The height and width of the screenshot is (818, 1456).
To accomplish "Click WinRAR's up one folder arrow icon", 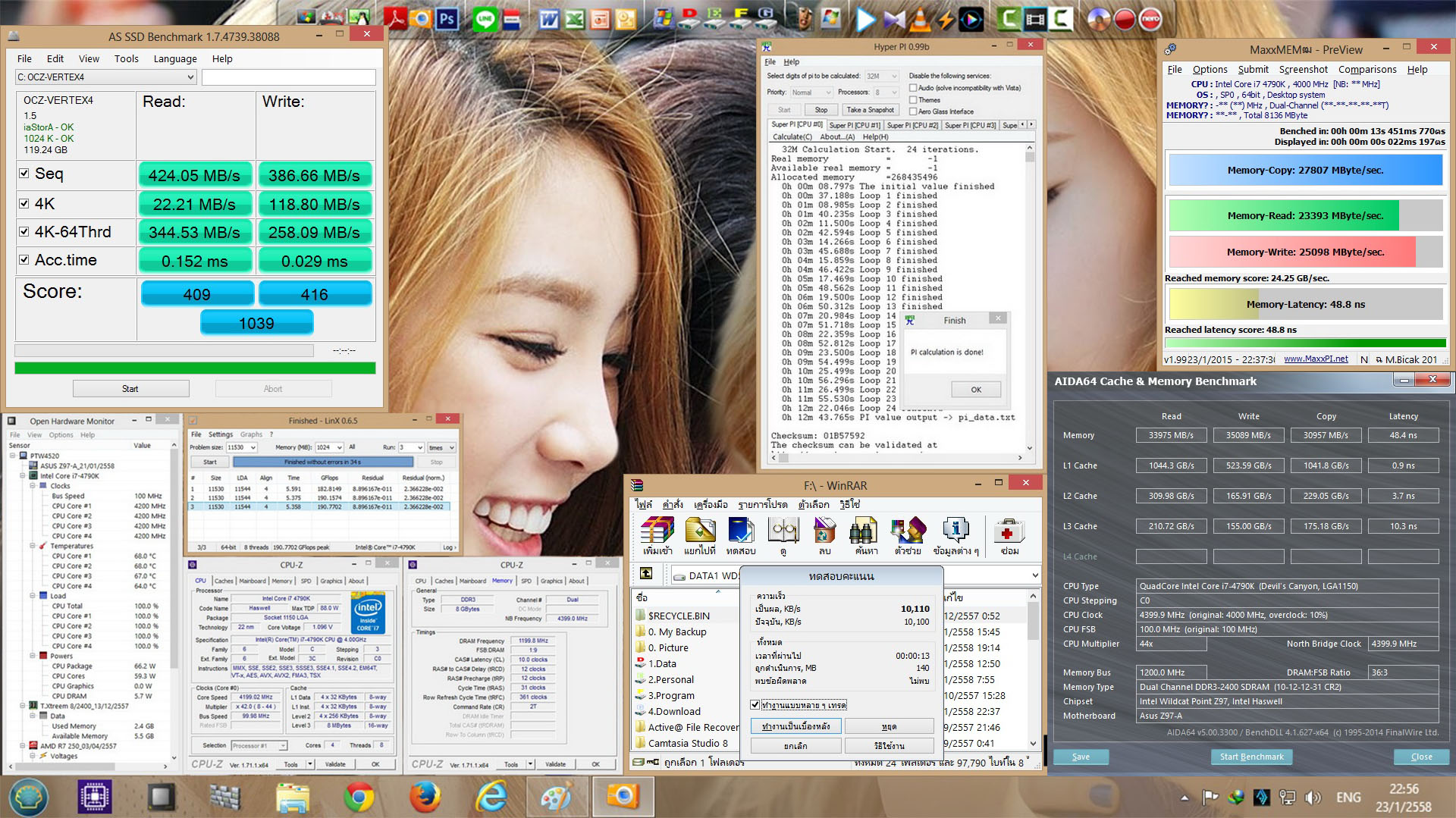I will click(646, 575).
